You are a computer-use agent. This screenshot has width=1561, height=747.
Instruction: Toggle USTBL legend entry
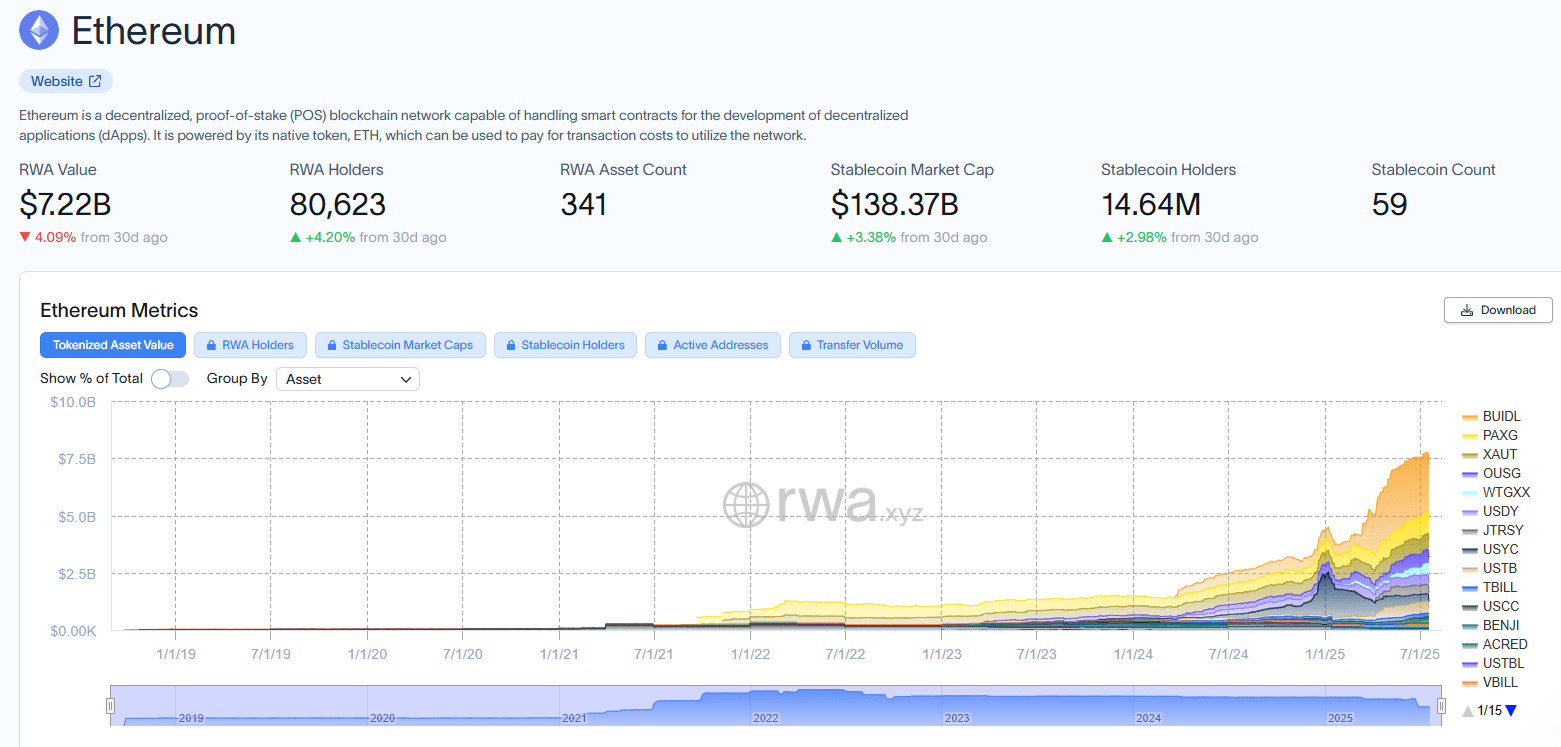[1492, 663]
